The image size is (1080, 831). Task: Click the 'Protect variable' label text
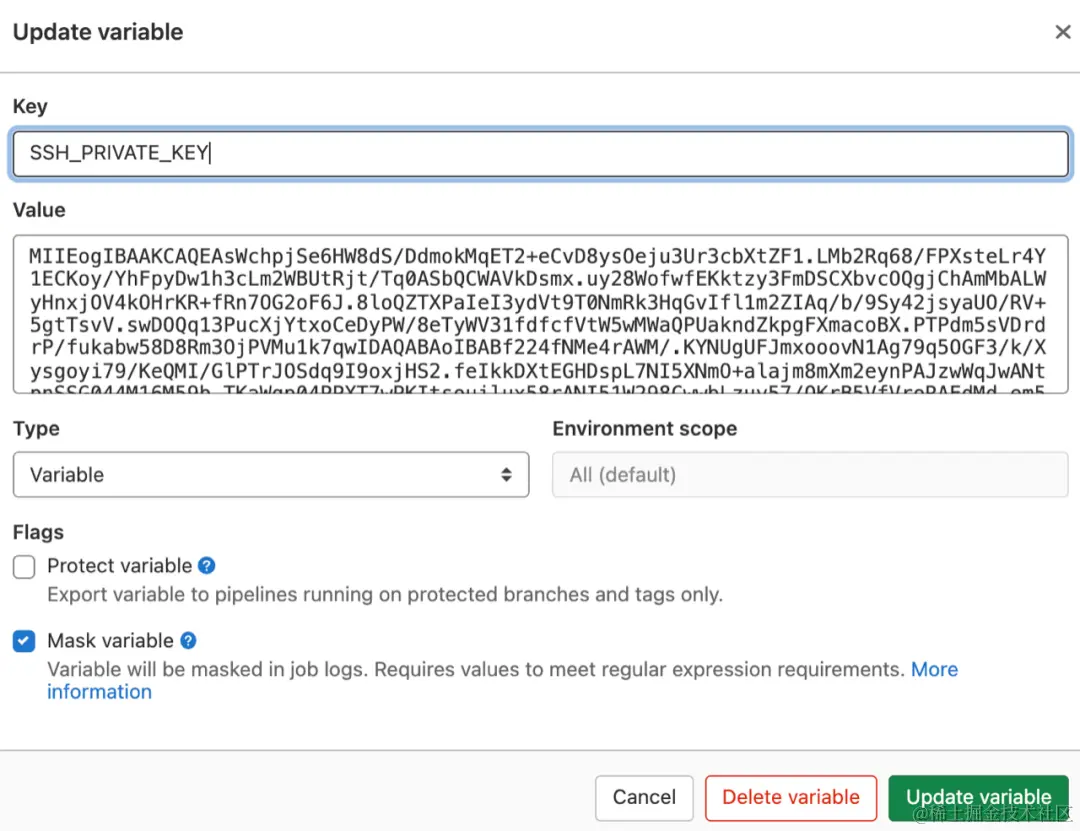click(120, 566)
